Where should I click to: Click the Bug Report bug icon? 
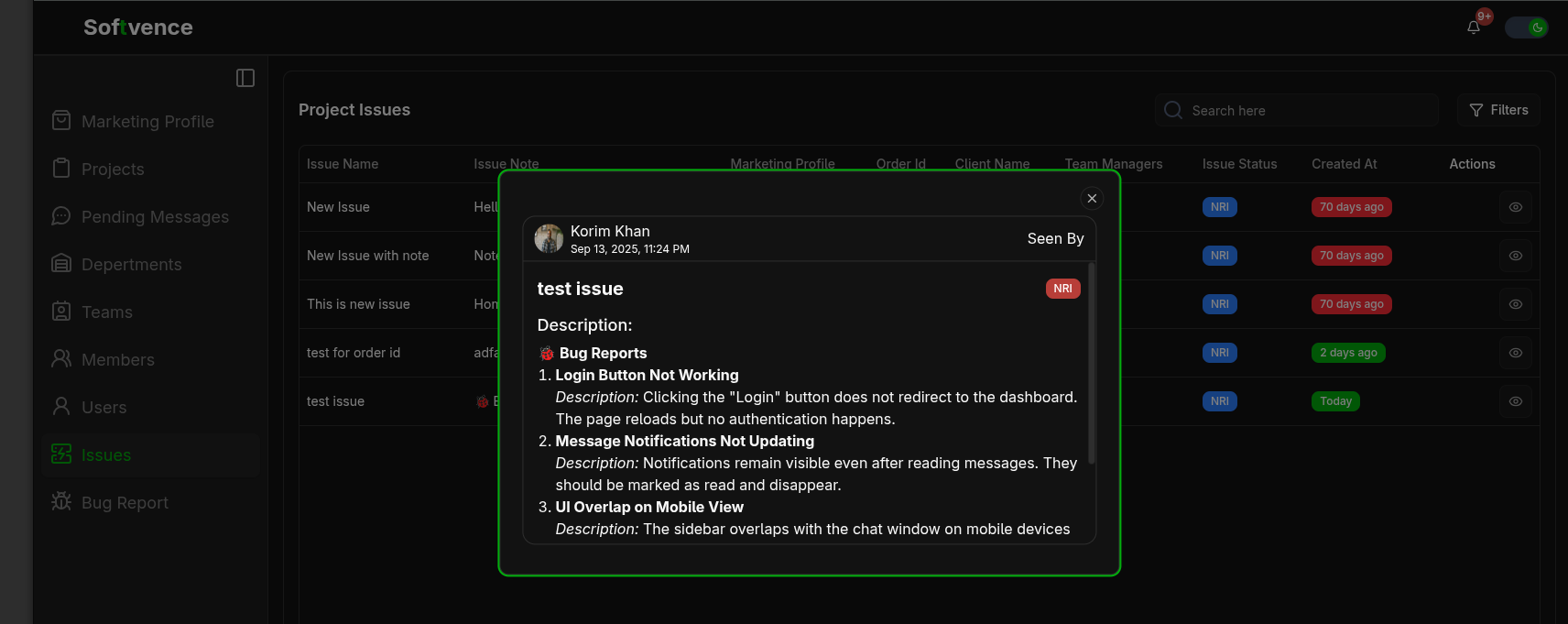point(61,502)
